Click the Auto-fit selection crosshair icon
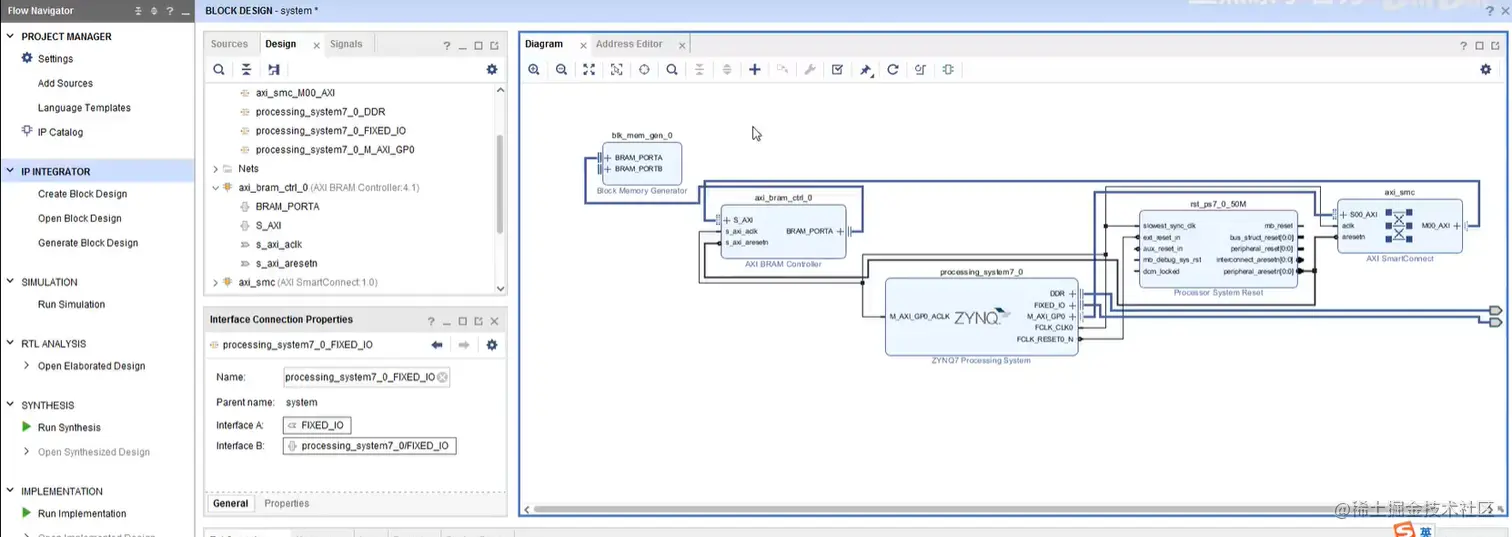1512x537 pixels. (x=644, y=70)
